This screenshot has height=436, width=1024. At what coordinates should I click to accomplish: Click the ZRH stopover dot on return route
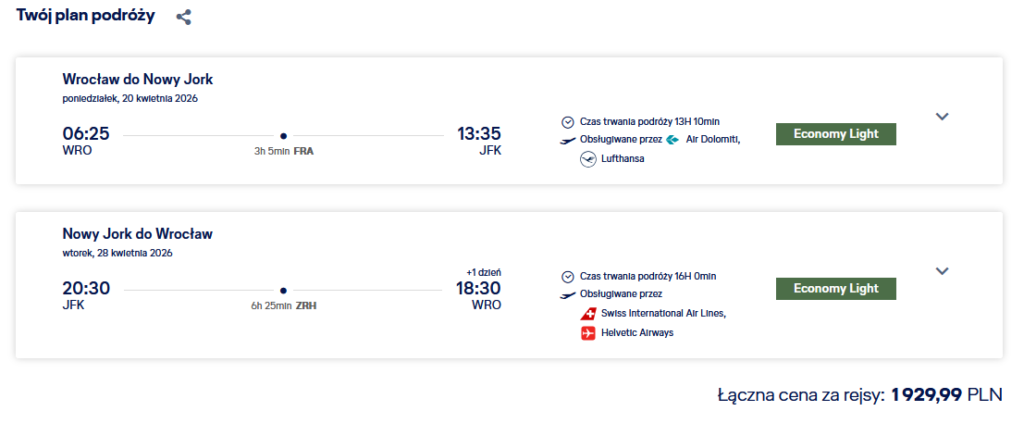pos(283,290)
